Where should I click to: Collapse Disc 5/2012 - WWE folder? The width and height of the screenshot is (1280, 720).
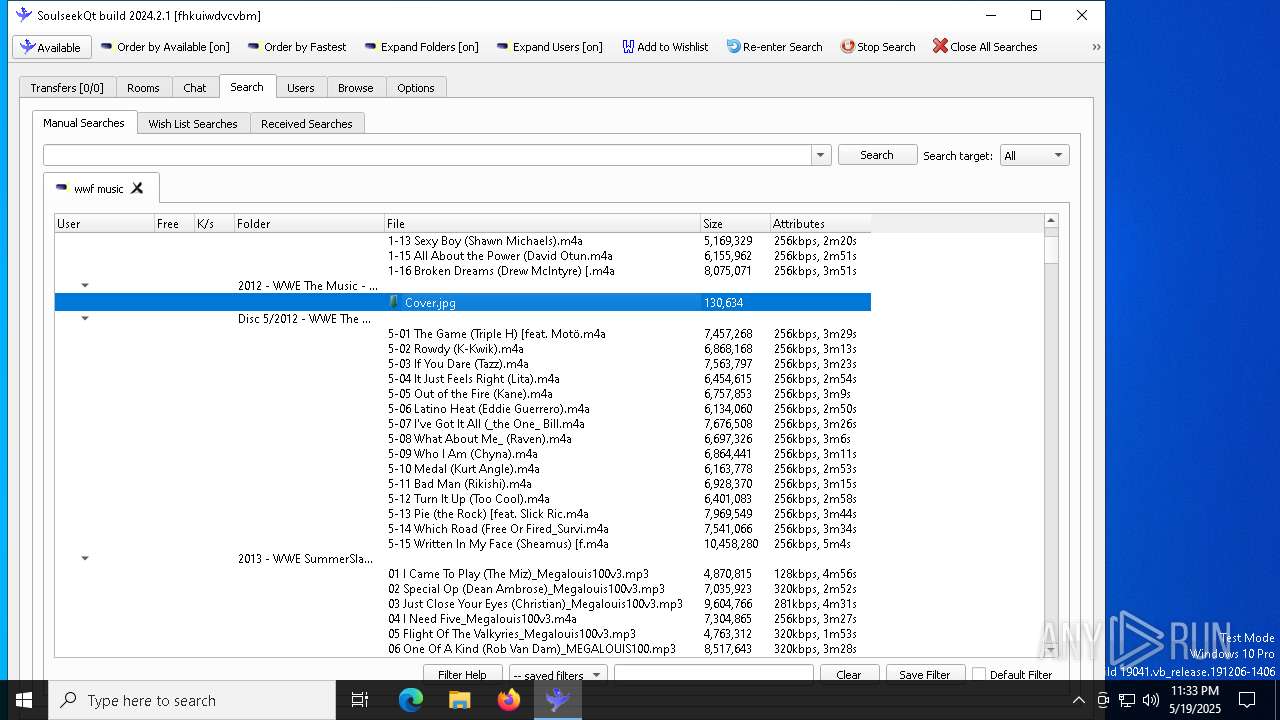click(x=85, y=319)
